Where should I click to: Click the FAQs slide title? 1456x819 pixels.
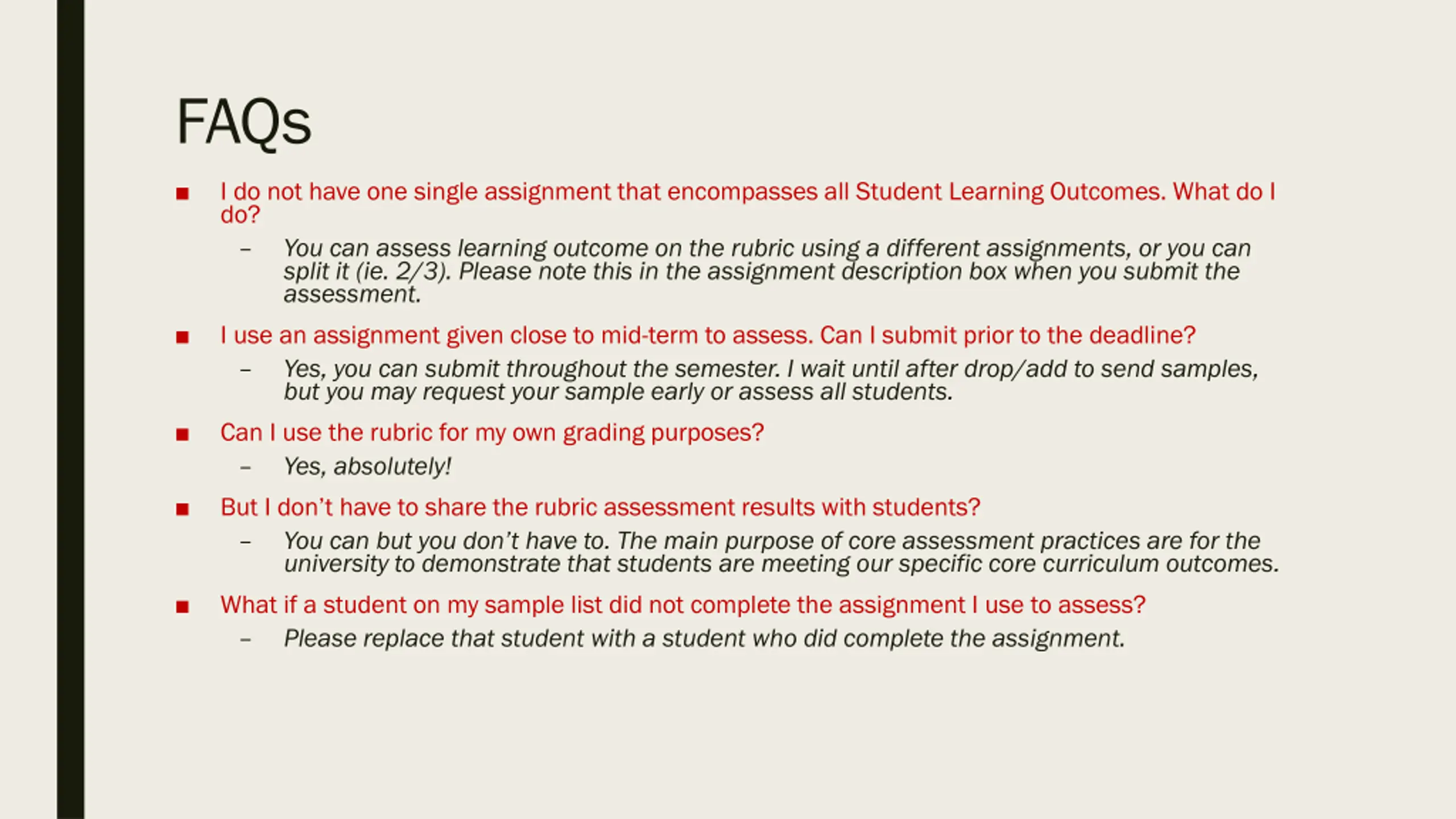point(244,123)
